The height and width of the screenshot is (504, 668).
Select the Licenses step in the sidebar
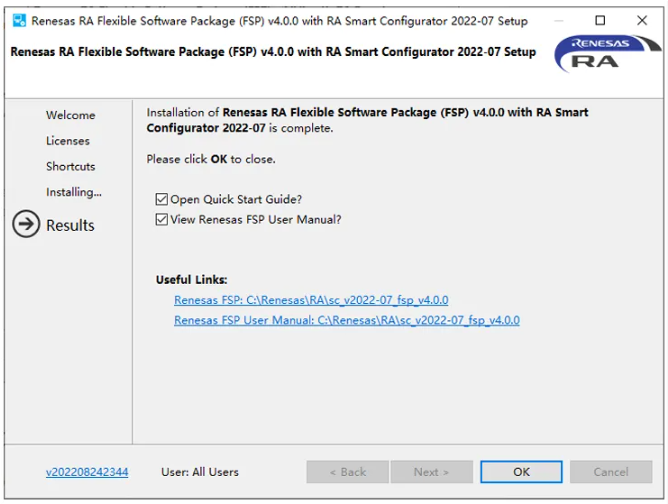click(68, 141)
